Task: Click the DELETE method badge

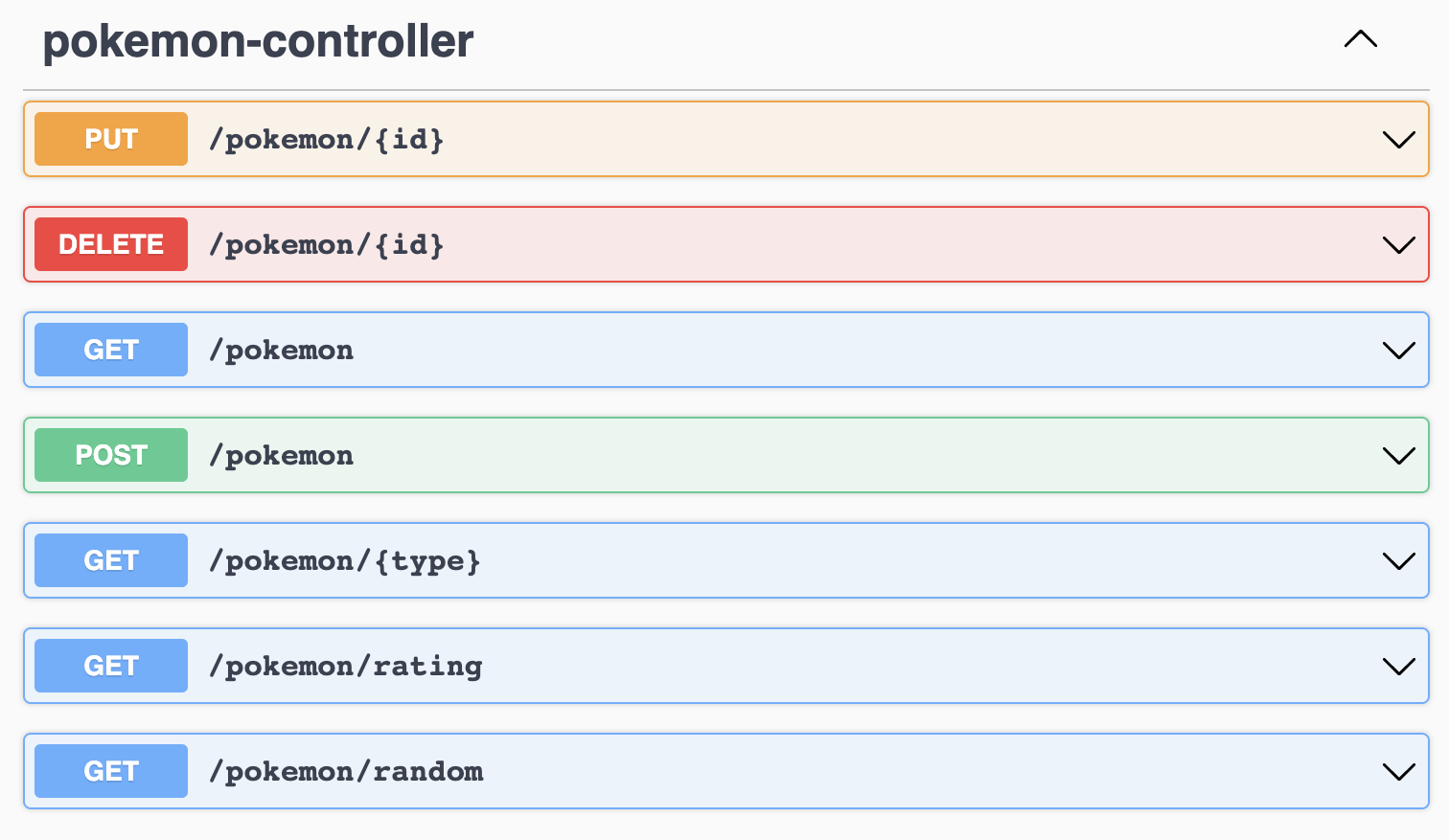Action: tap(110, 244)
